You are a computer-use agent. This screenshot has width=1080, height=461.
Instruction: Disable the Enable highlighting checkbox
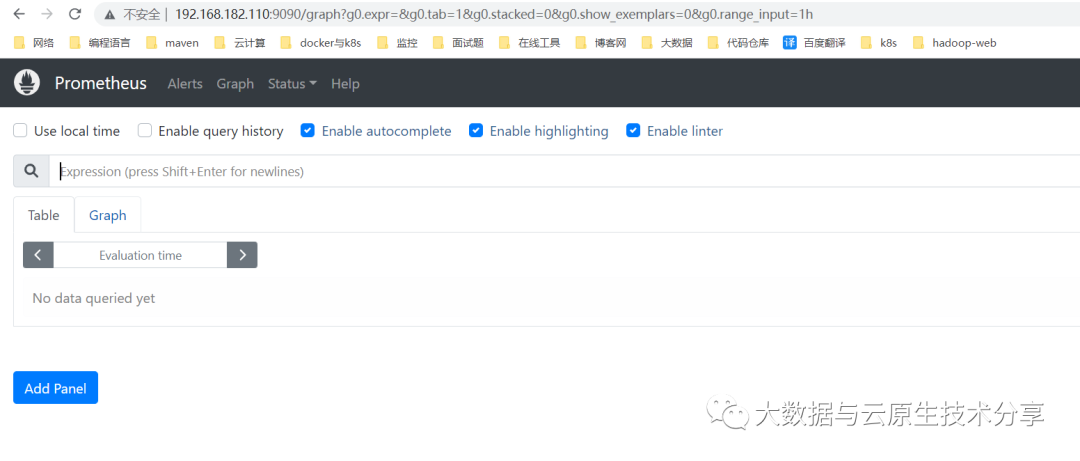tap(476, 131)
